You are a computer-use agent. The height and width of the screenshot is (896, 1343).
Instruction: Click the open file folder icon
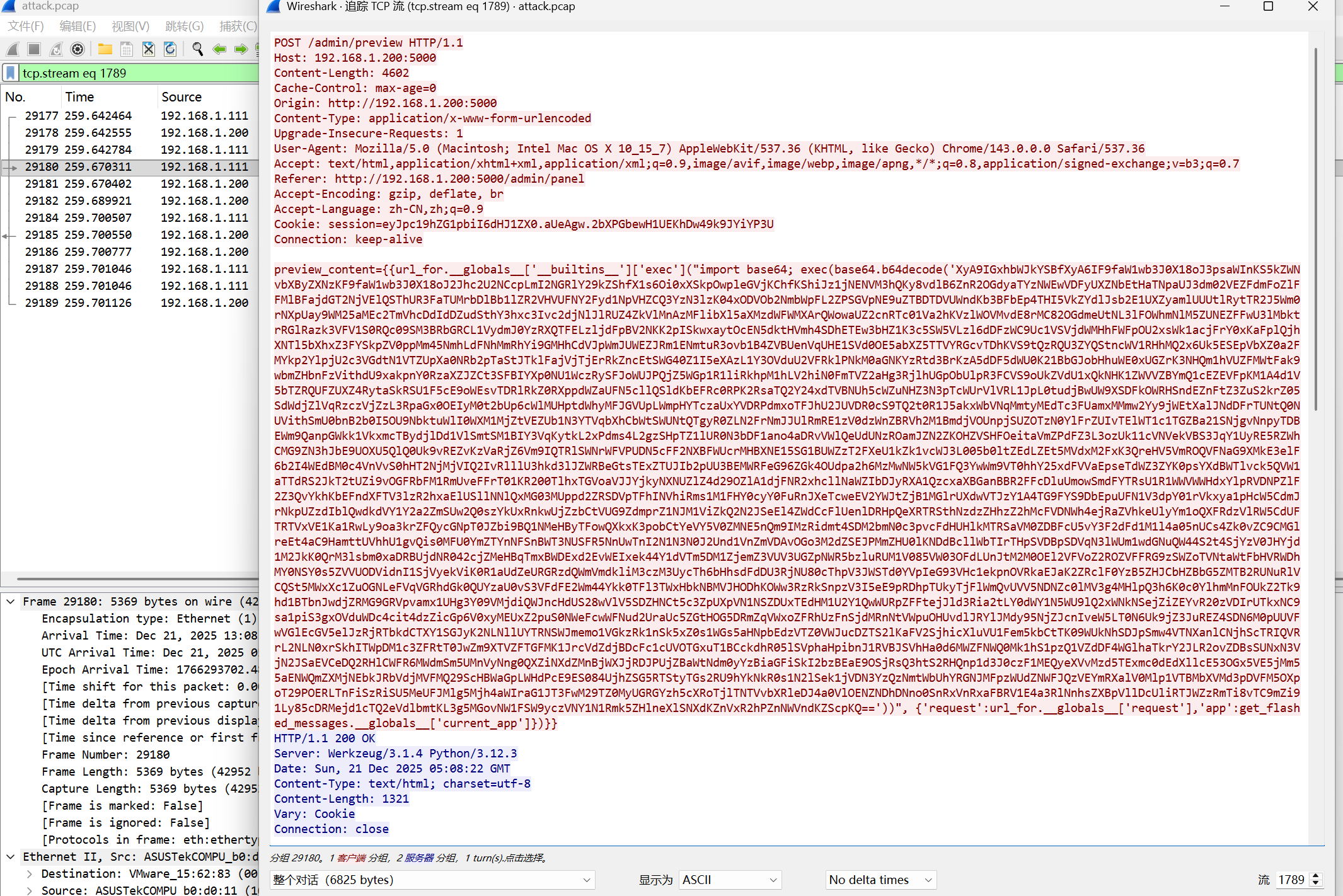tap(105, 49)
